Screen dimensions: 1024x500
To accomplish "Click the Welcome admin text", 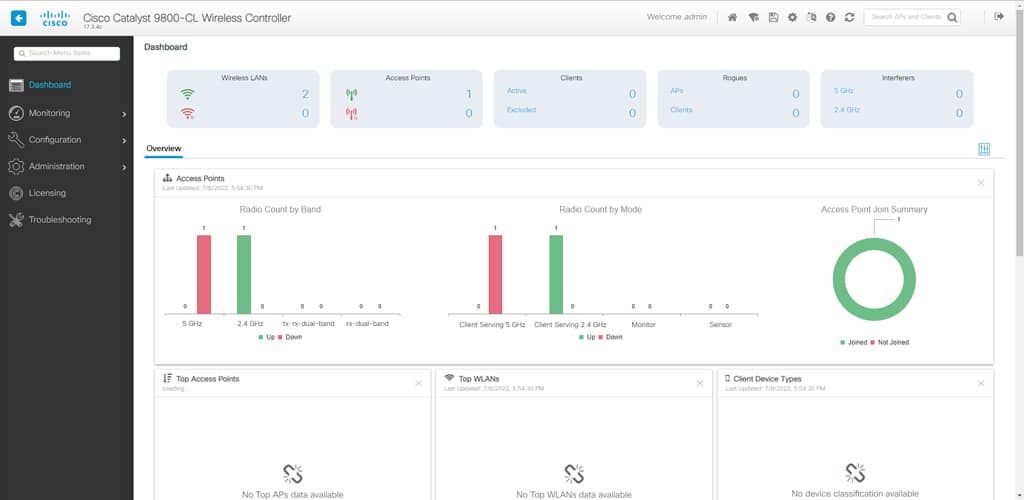I will [x=677, y=17].
